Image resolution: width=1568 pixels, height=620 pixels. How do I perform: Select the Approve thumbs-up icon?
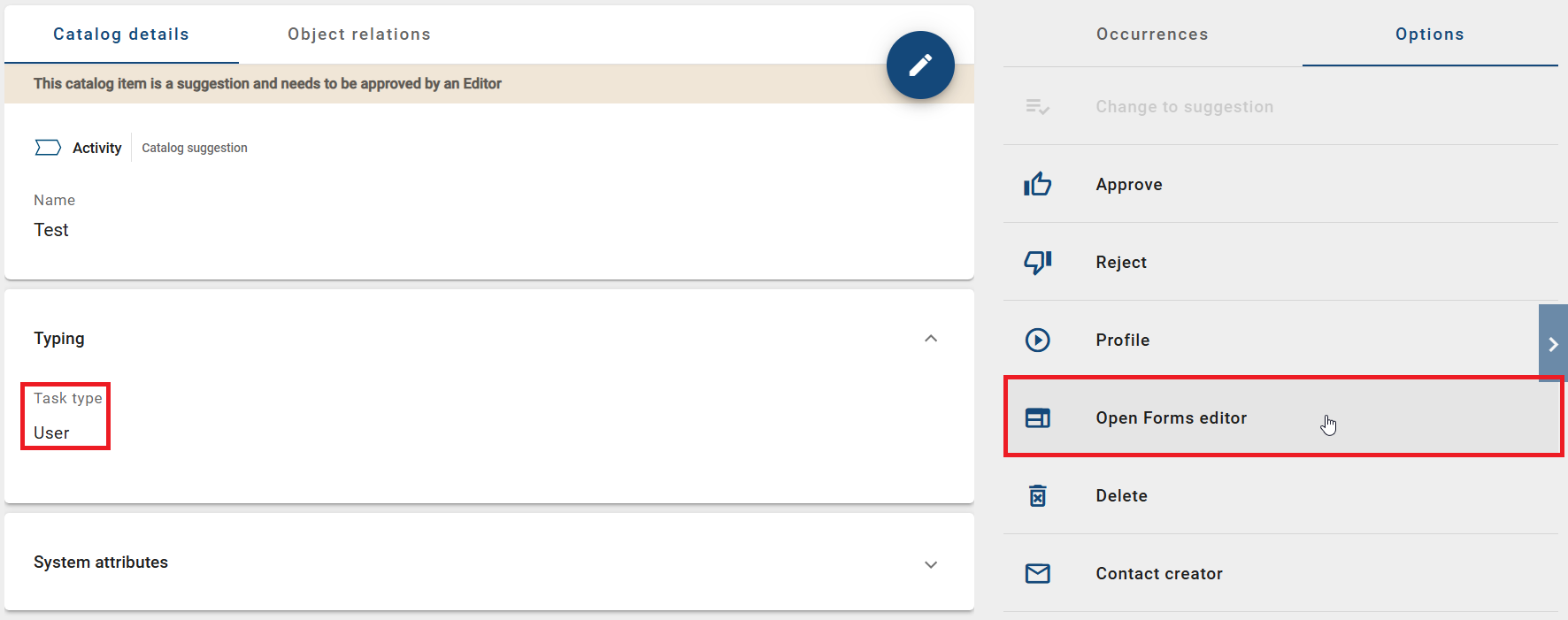pos(1037,184)
